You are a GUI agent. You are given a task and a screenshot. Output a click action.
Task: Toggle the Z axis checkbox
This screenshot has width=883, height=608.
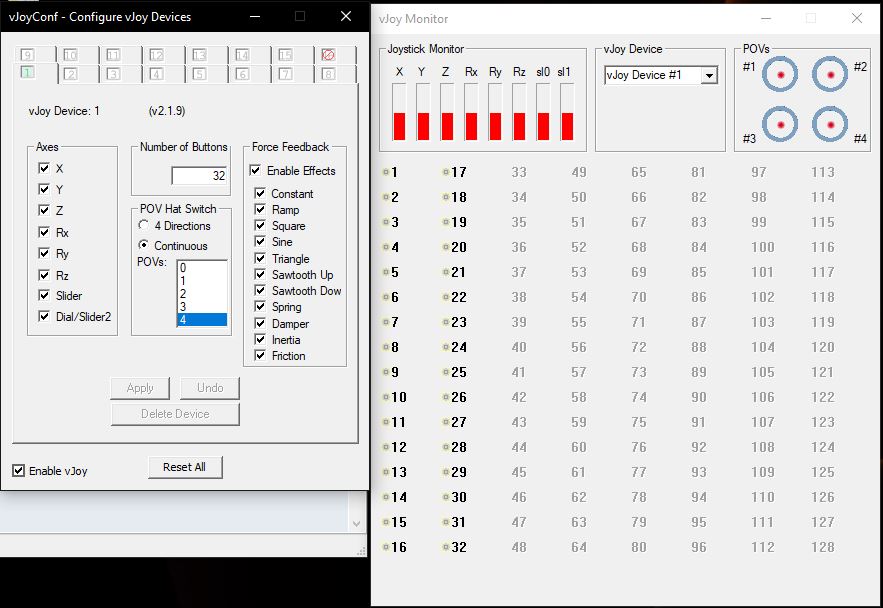44,210
